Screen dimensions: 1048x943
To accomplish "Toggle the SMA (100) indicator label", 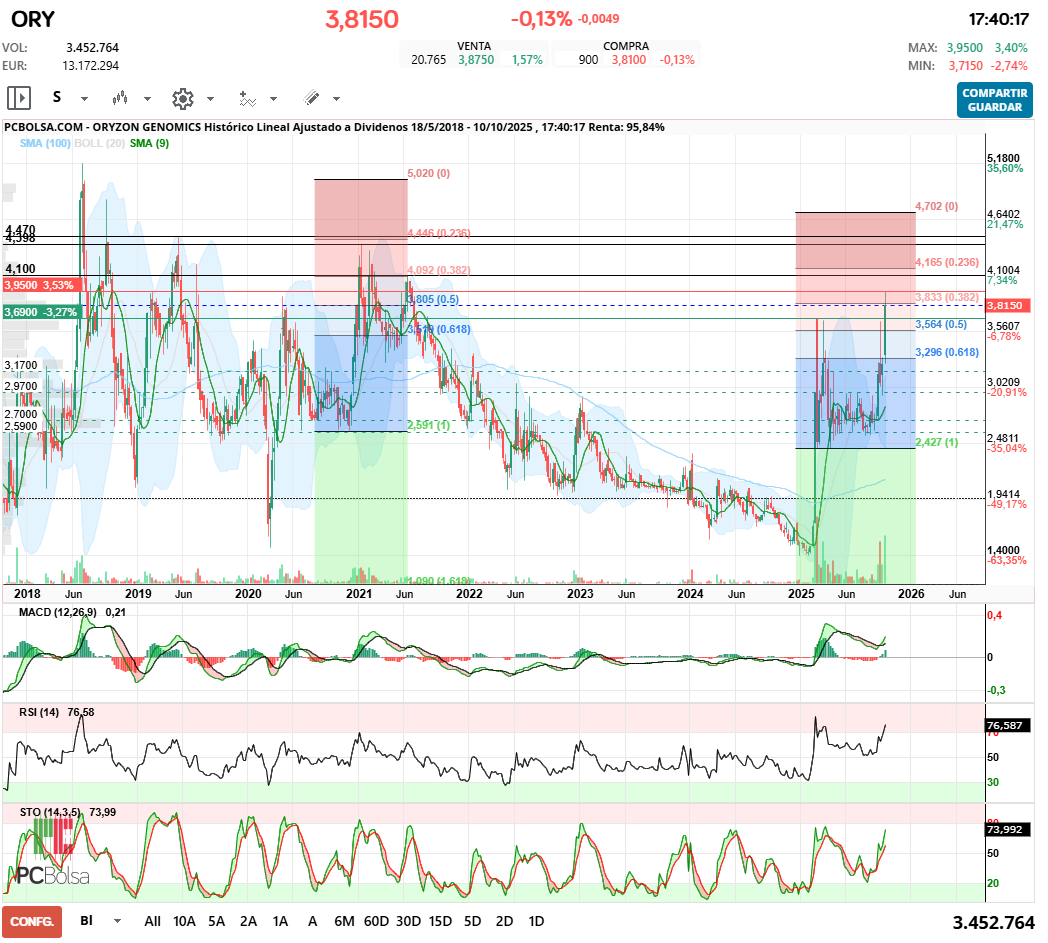I will click(45, 143).
